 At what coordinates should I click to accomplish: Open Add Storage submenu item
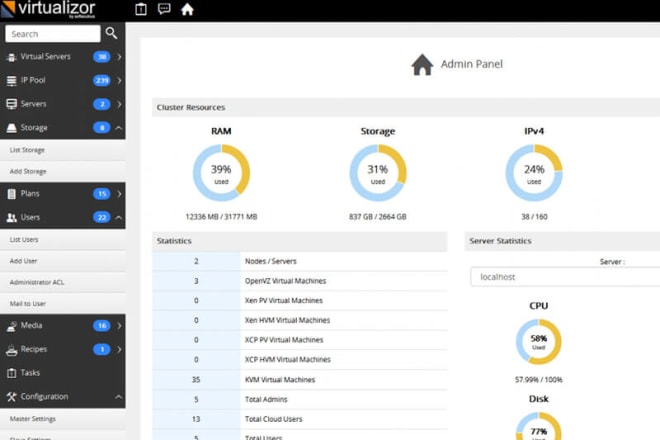coord(63,171)
